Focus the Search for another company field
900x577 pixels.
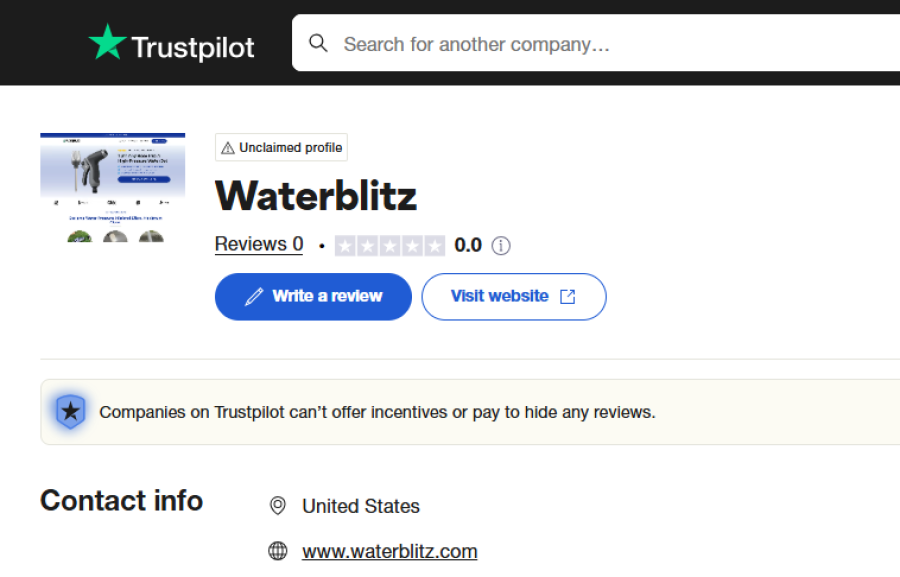(596, 43)
